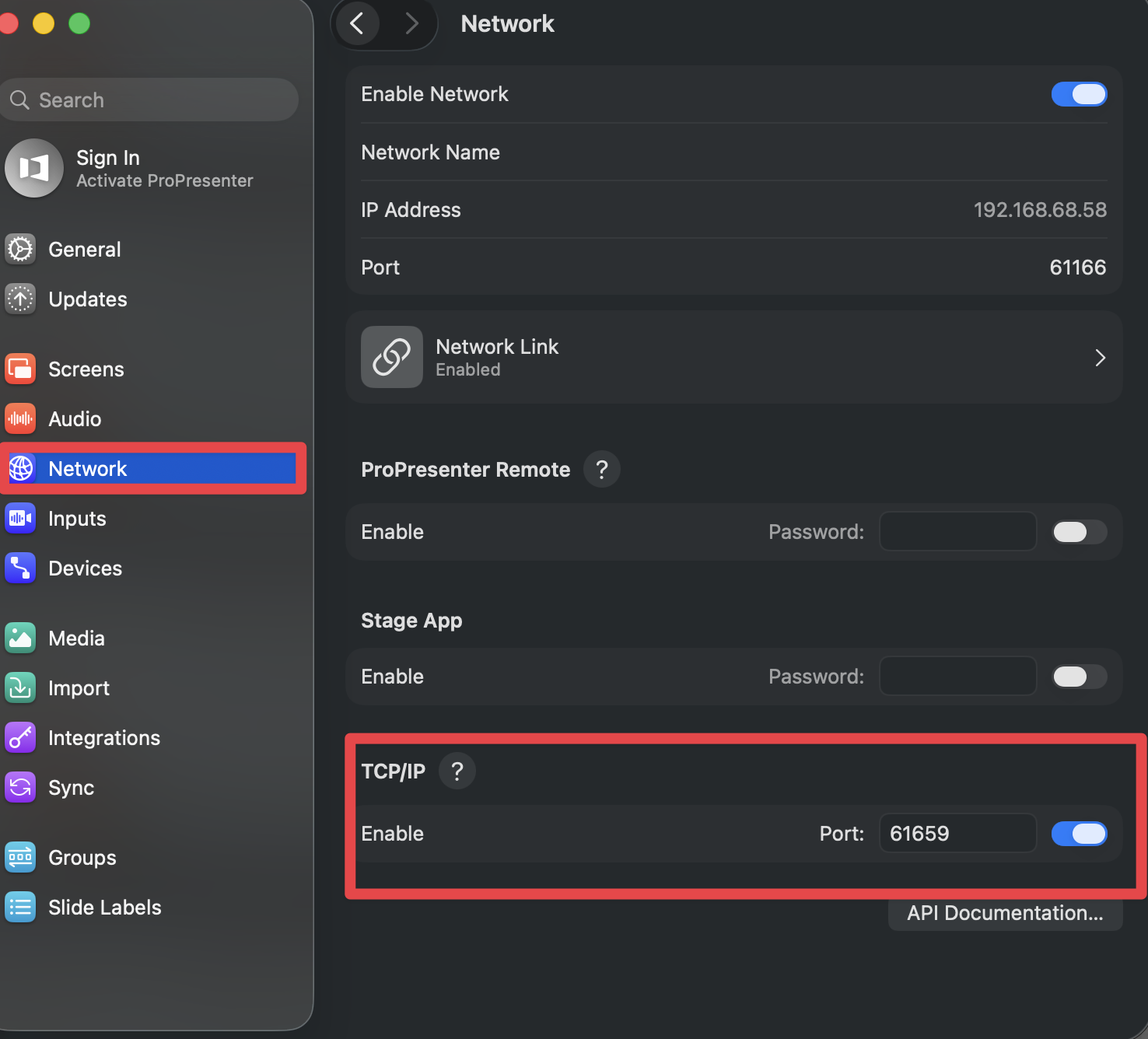The height and width of the screenshot is (1039, 1148).
Task: Open the Integrations settings panel
Action: 104,737
